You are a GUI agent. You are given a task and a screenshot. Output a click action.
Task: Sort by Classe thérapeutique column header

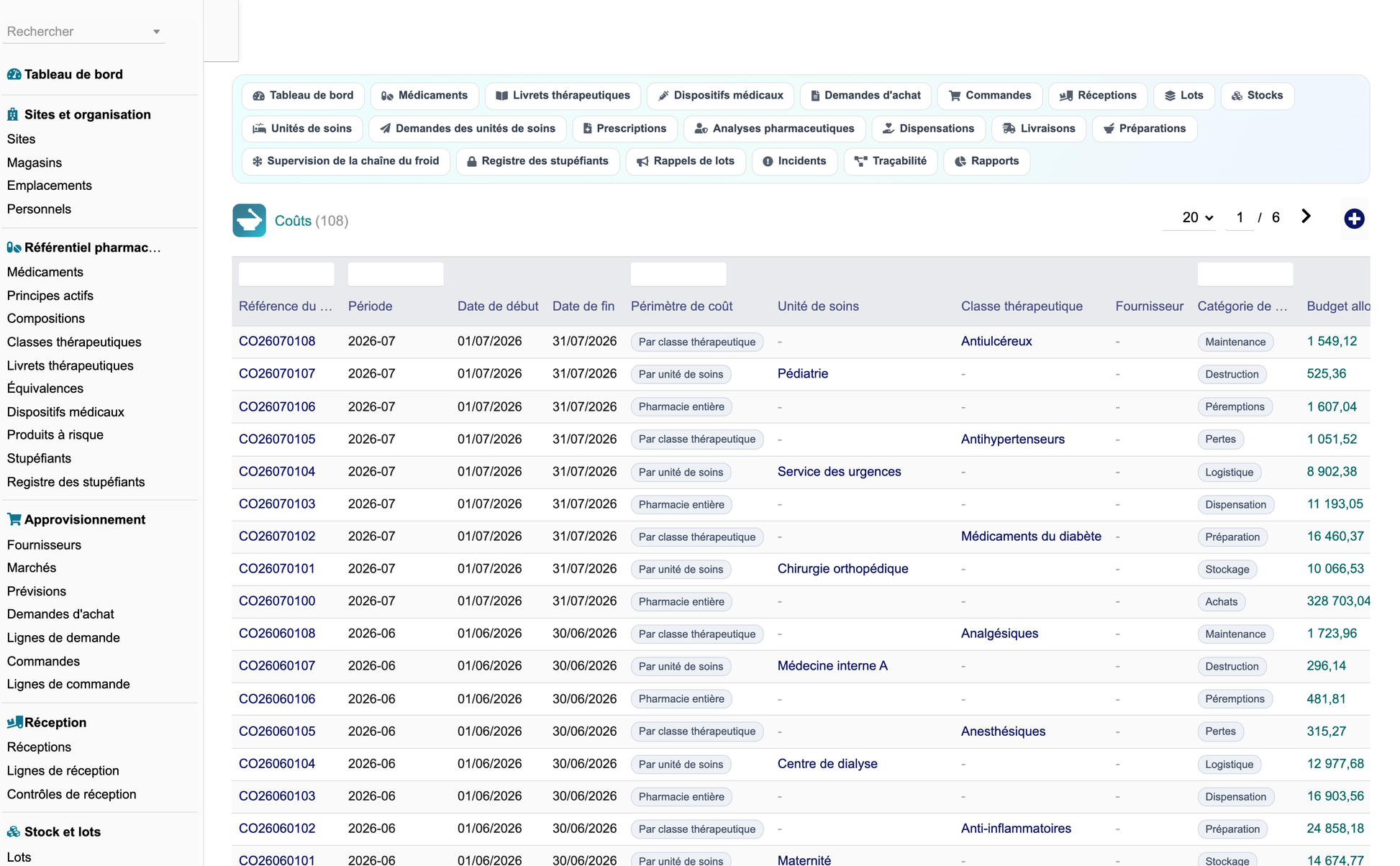tap(1022, 306)
